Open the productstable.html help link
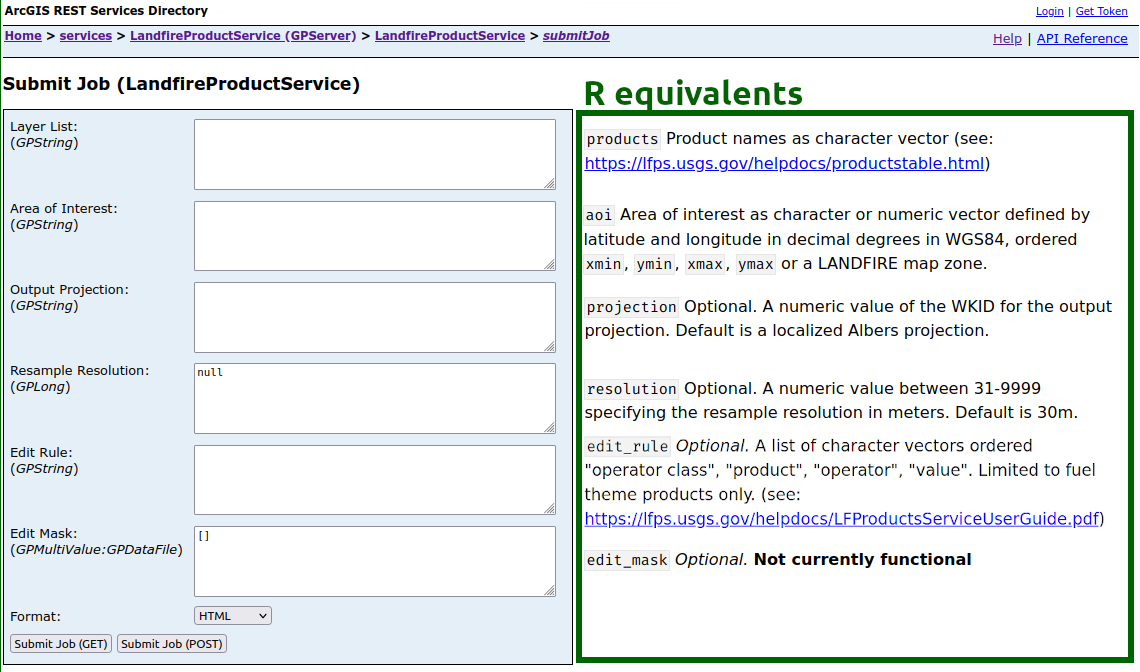 (784, 164)
